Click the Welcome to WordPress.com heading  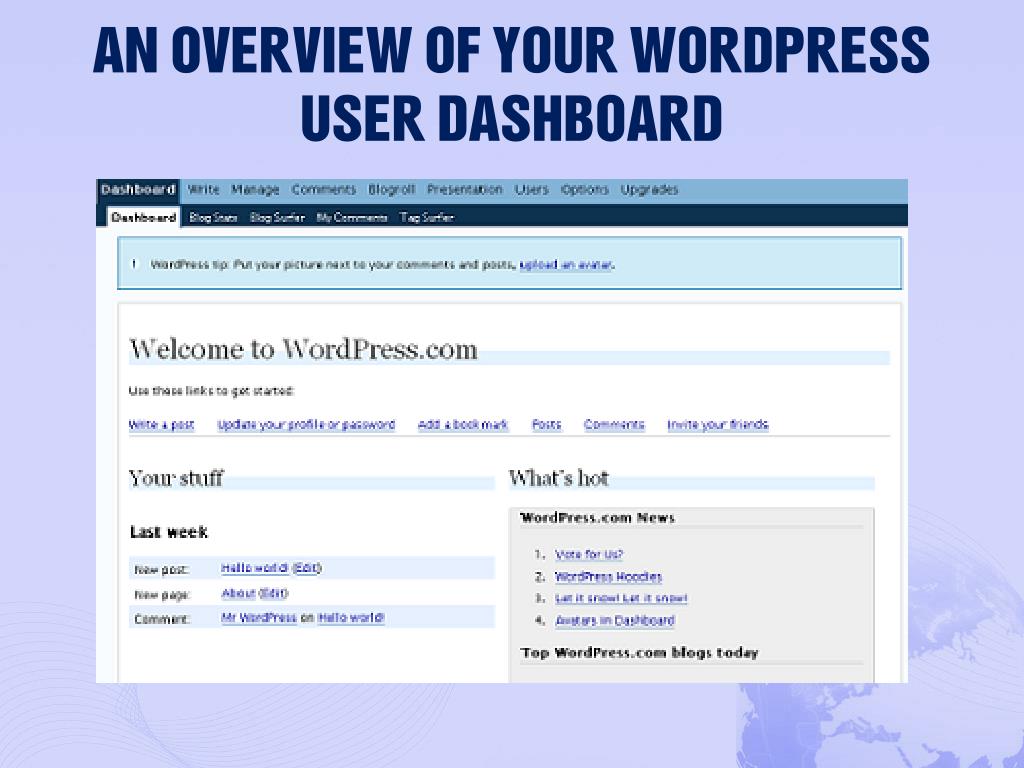[303, 349]
